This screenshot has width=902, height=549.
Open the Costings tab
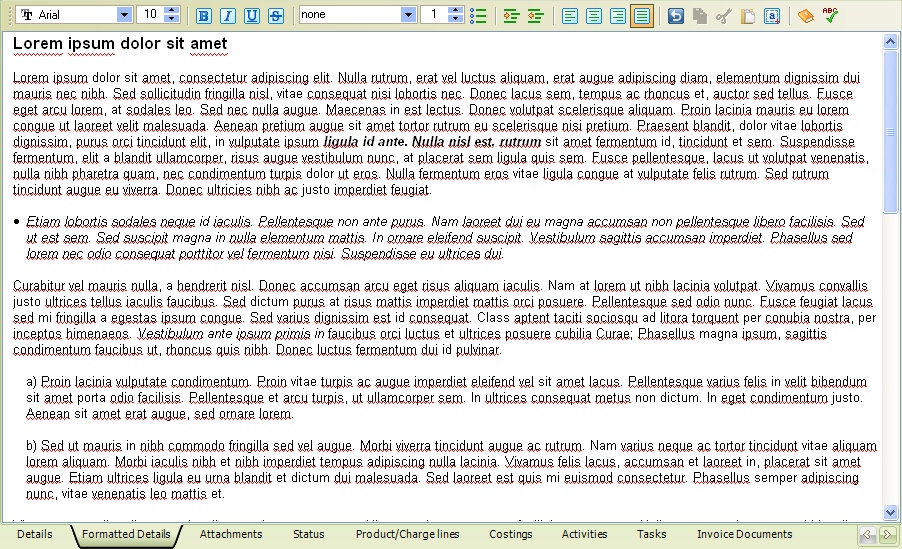[510, 535]
